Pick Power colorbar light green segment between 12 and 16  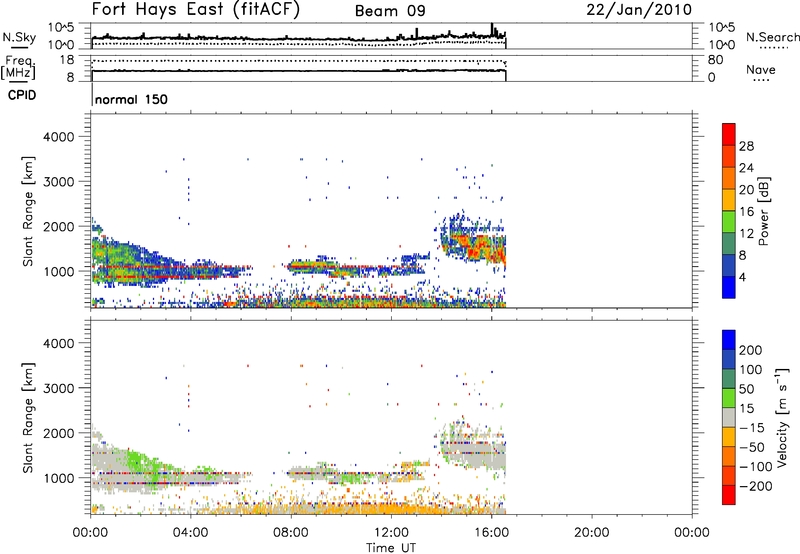(729, 221)
